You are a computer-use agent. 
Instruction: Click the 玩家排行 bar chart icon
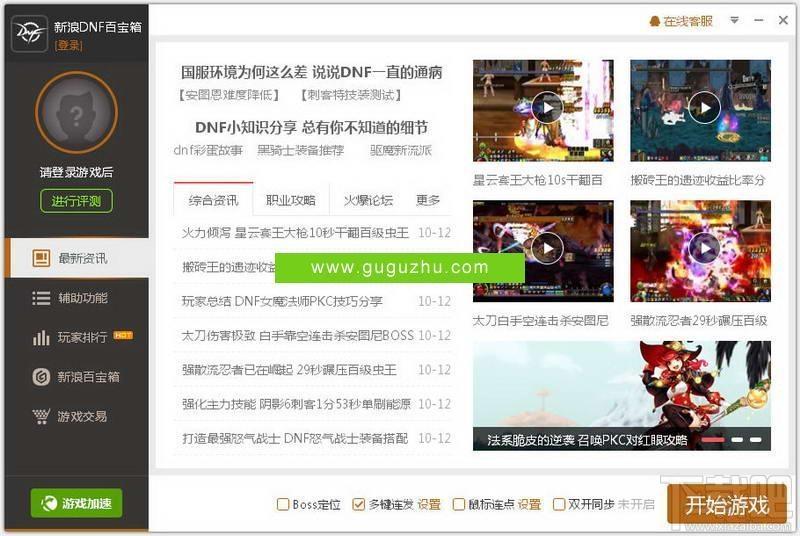click(x=41, y=337)
